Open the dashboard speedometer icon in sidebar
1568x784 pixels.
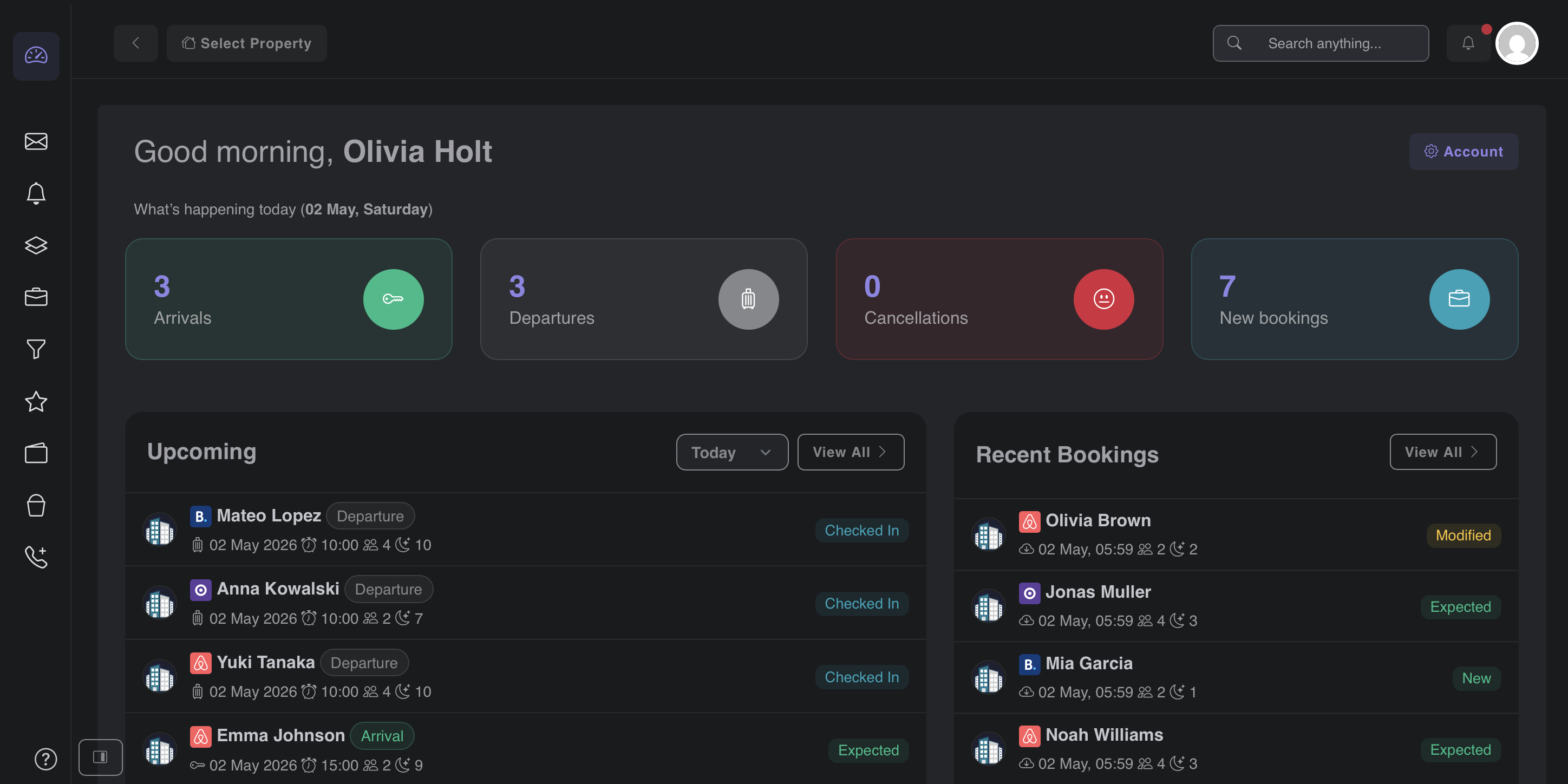tap(36, 56)
